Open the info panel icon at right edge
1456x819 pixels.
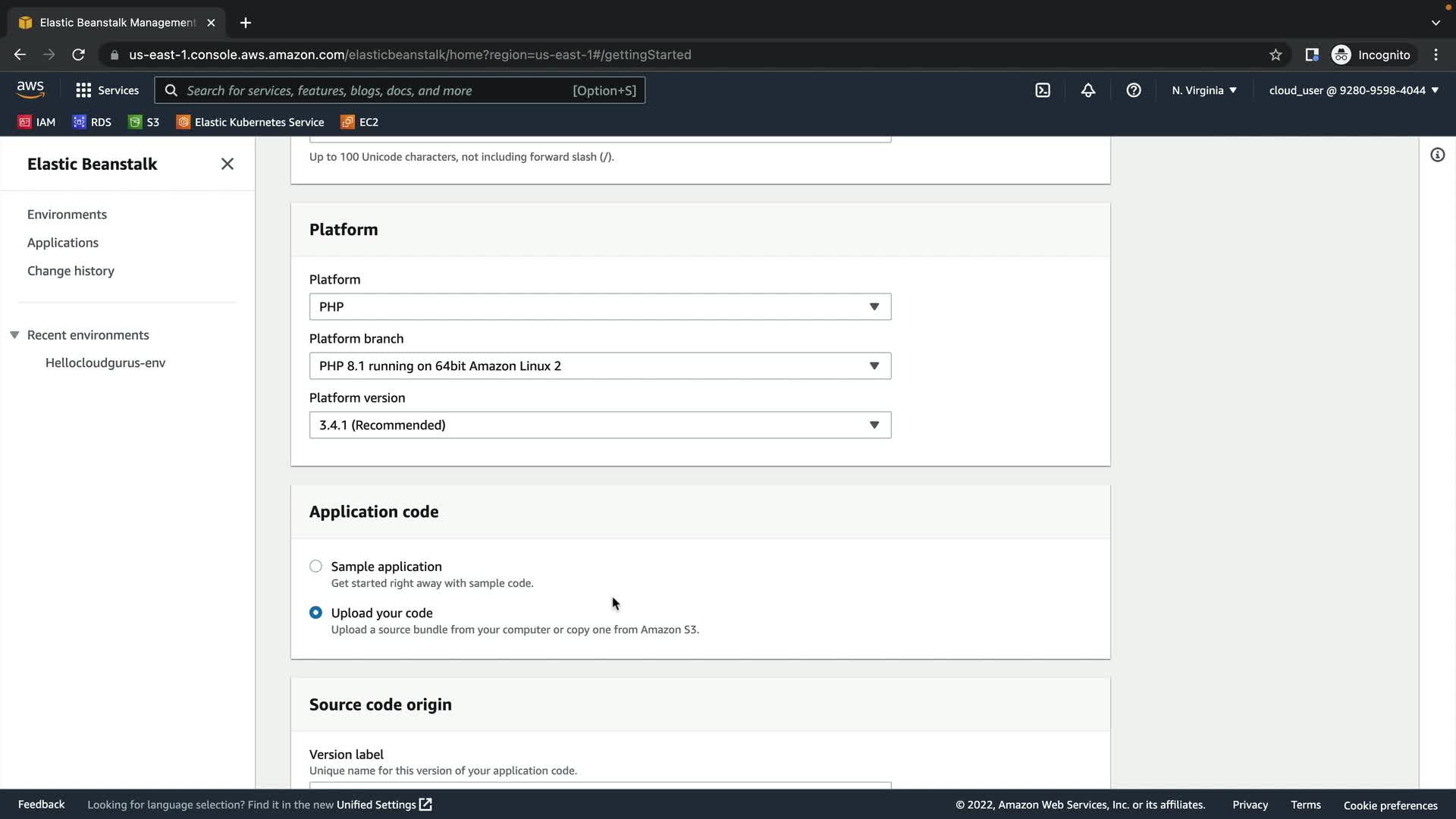tap(1437, 155)
